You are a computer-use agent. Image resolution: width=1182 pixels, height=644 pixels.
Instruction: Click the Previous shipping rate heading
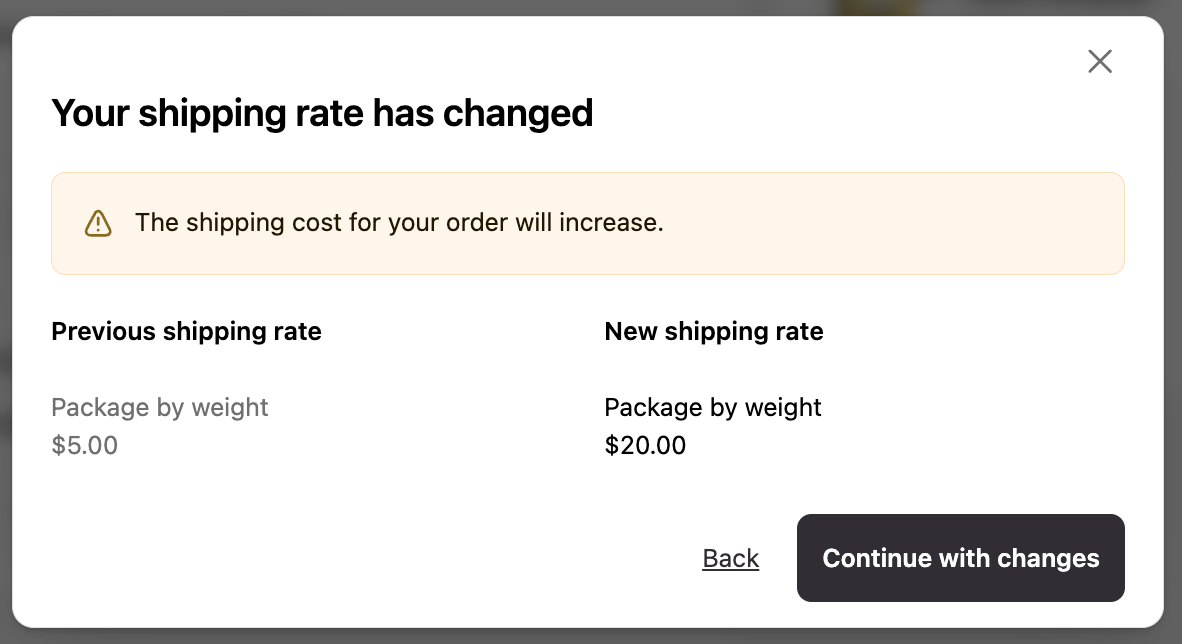[186, 331]
